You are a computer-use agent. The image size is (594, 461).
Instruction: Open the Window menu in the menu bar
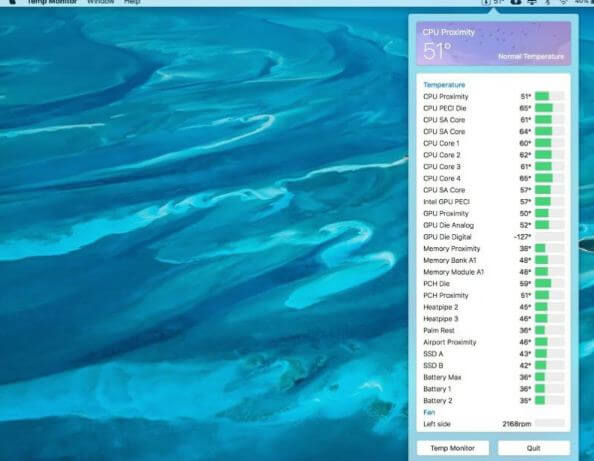[100, 2]
